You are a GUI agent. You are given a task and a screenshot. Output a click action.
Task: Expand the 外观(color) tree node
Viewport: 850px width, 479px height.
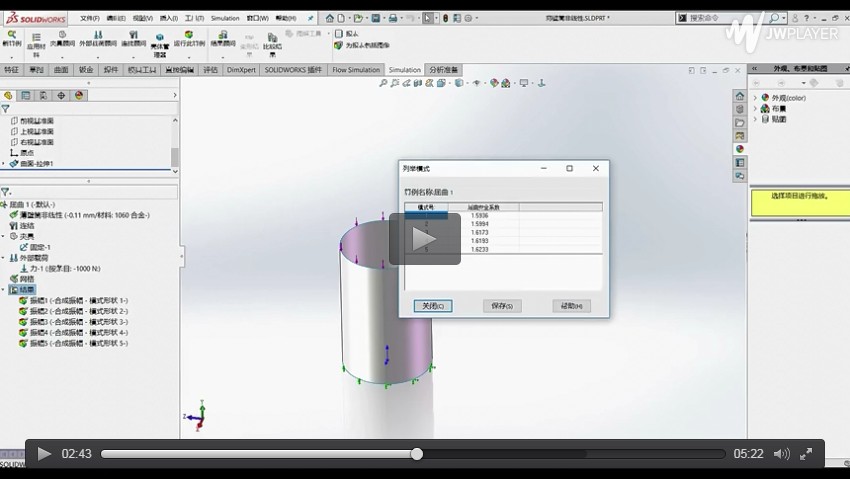click(756, 98)
